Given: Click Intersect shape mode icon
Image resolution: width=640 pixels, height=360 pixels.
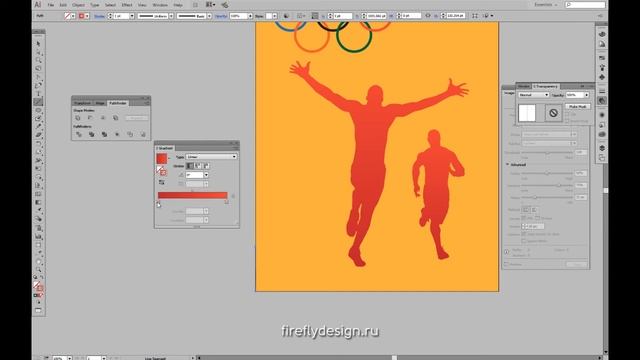Looking at the screenshot, I should [x=103, y=118].
